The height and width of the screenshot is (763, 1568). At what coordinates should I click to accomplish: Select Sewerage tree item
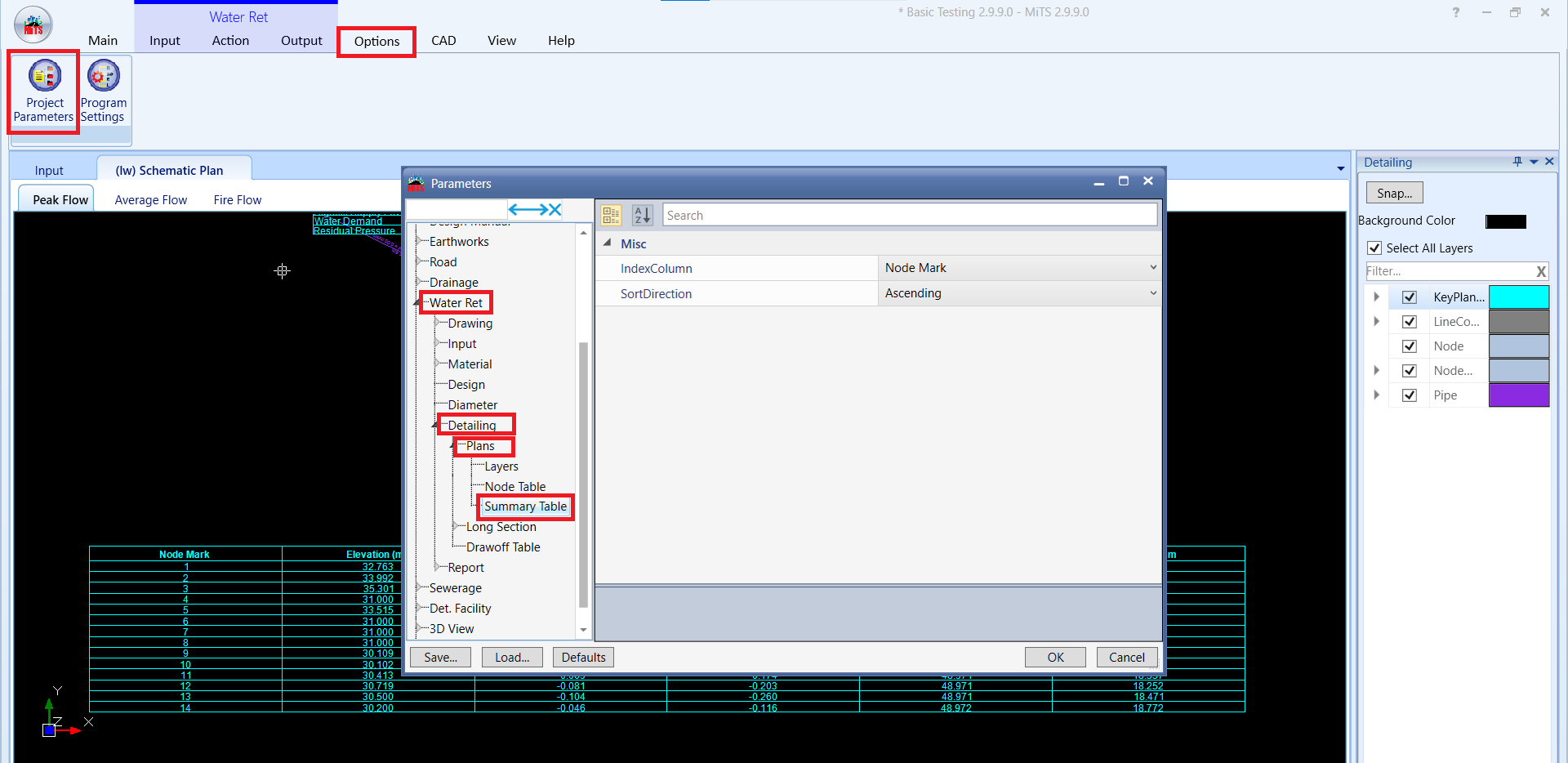point(455,587)
